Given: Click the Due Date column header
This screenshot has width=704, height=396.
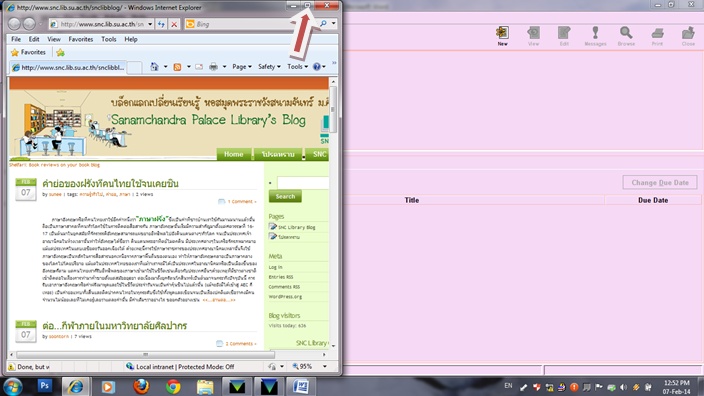Looking at the screenshot, I should coord(653,200).
